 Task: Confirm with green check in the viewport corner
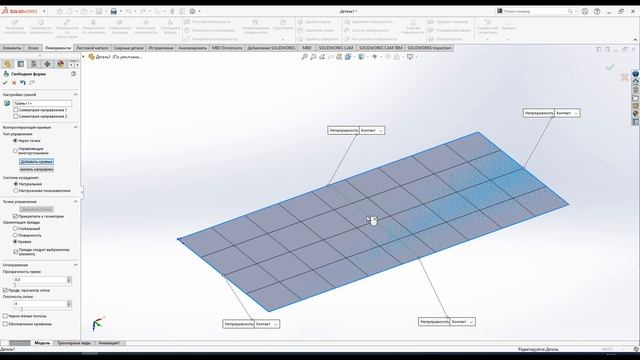click(610, 67)
